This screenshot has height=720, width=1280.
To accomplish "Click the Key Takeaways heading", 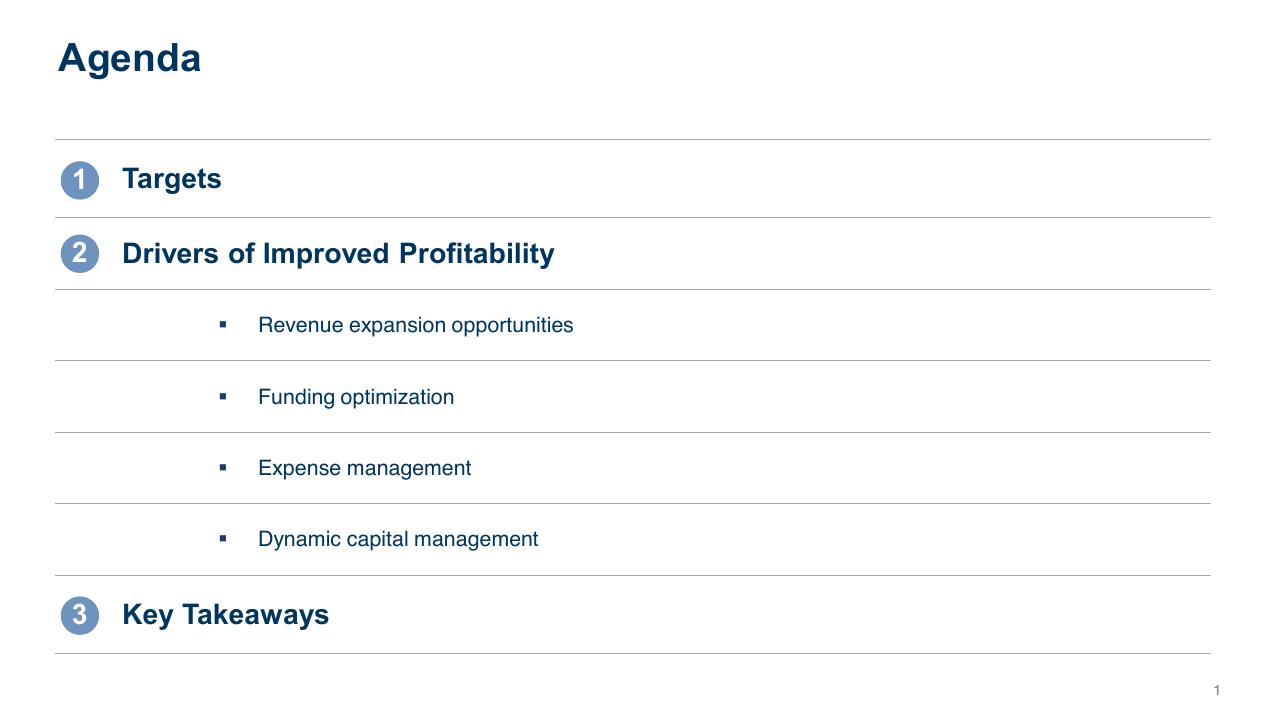I will click(225, 615).
